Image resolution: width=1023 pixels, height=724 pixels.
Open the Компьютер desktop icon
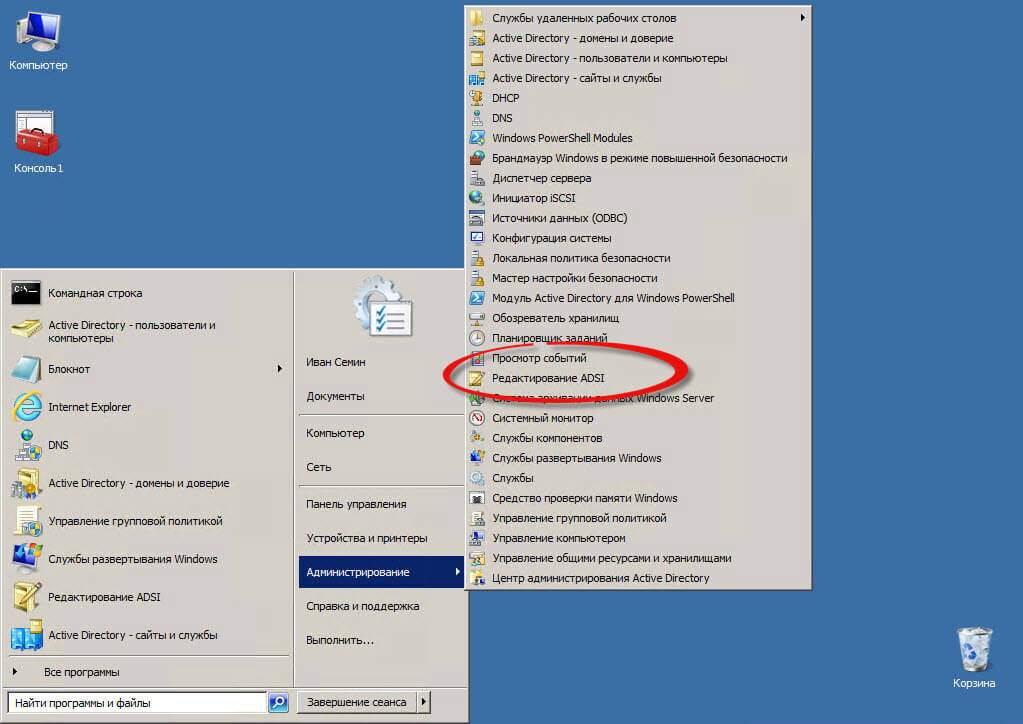(x=38, y=40)
